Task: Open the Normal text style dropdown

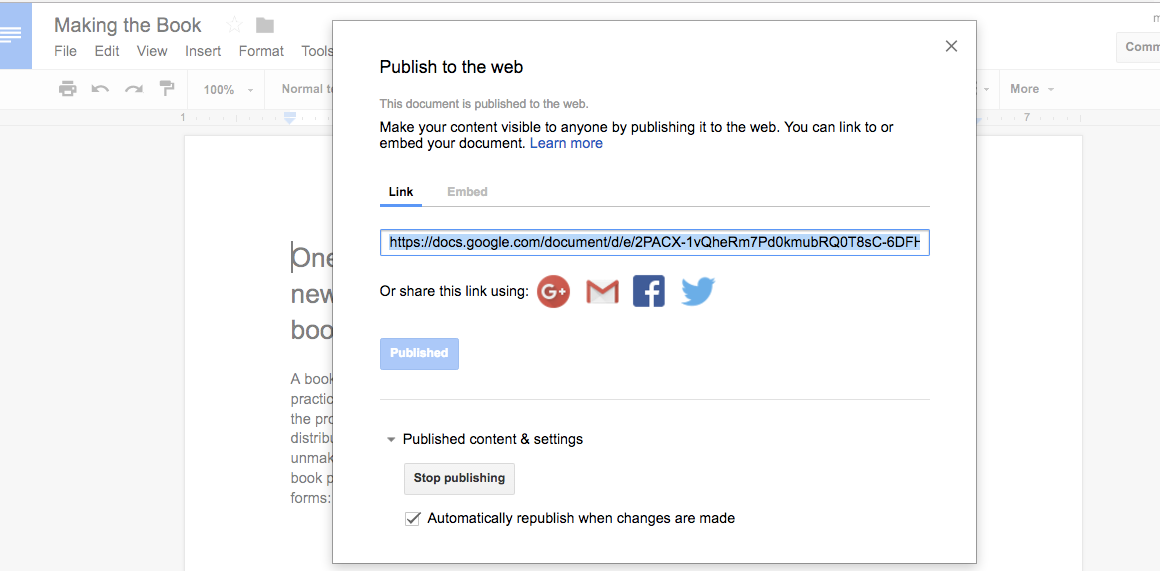Action: point(308,89)
